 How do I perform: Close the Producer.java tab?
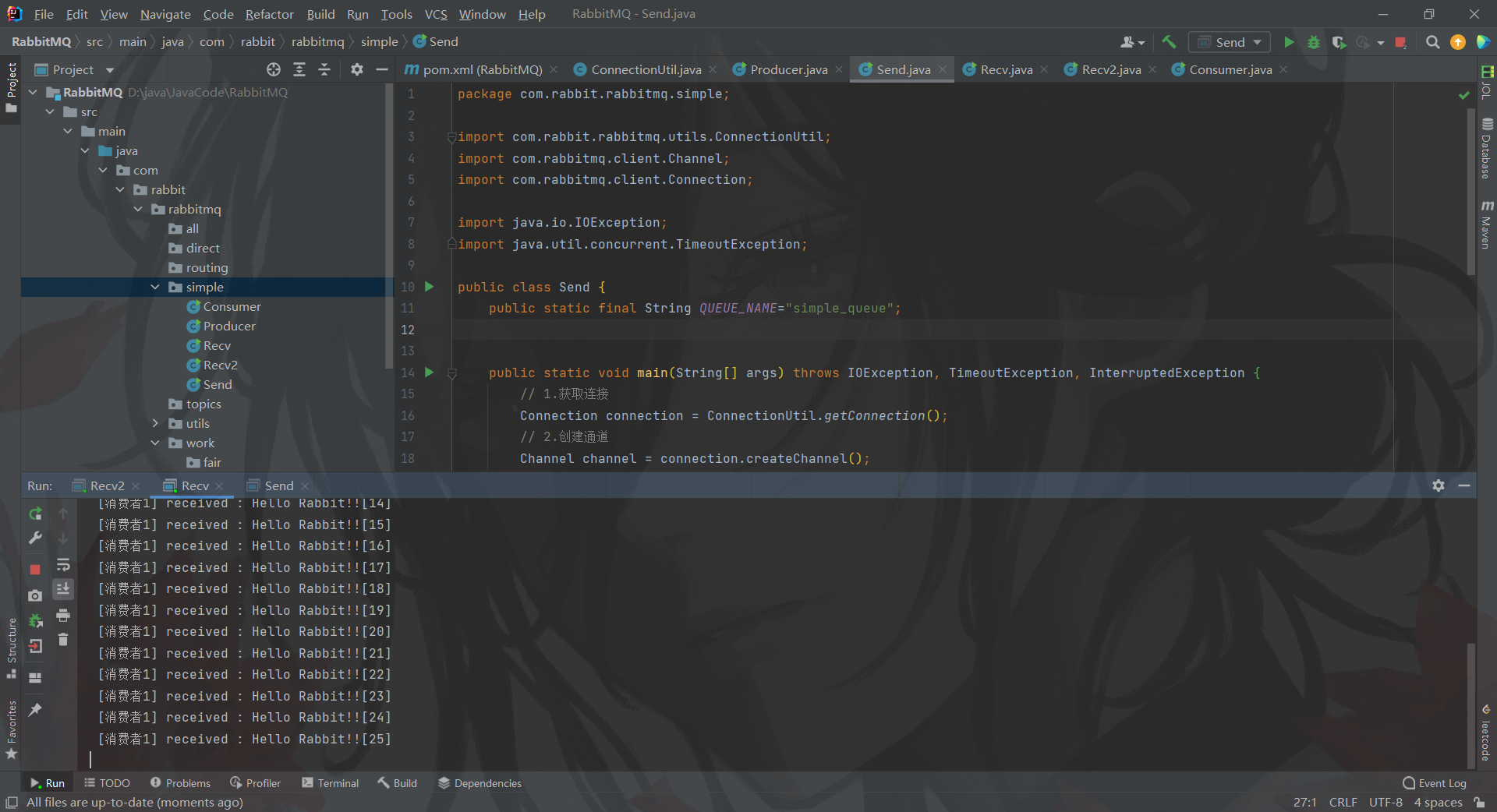839,69
